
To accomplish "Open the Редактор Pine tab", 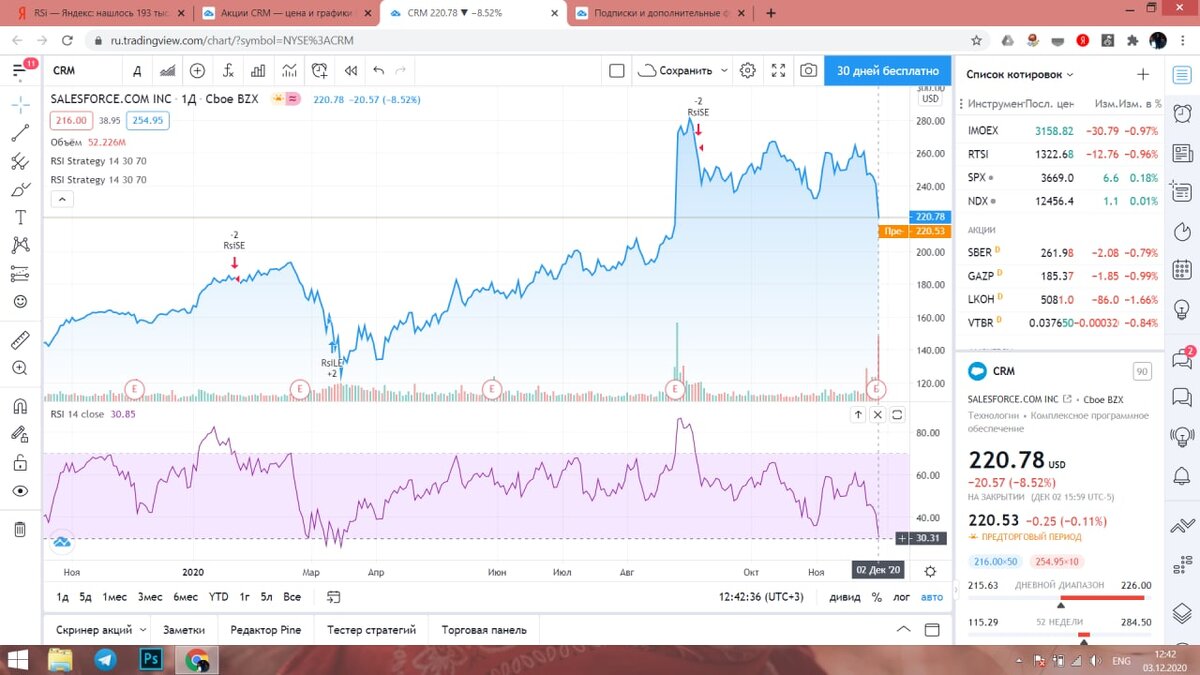I will click(265, 630).
